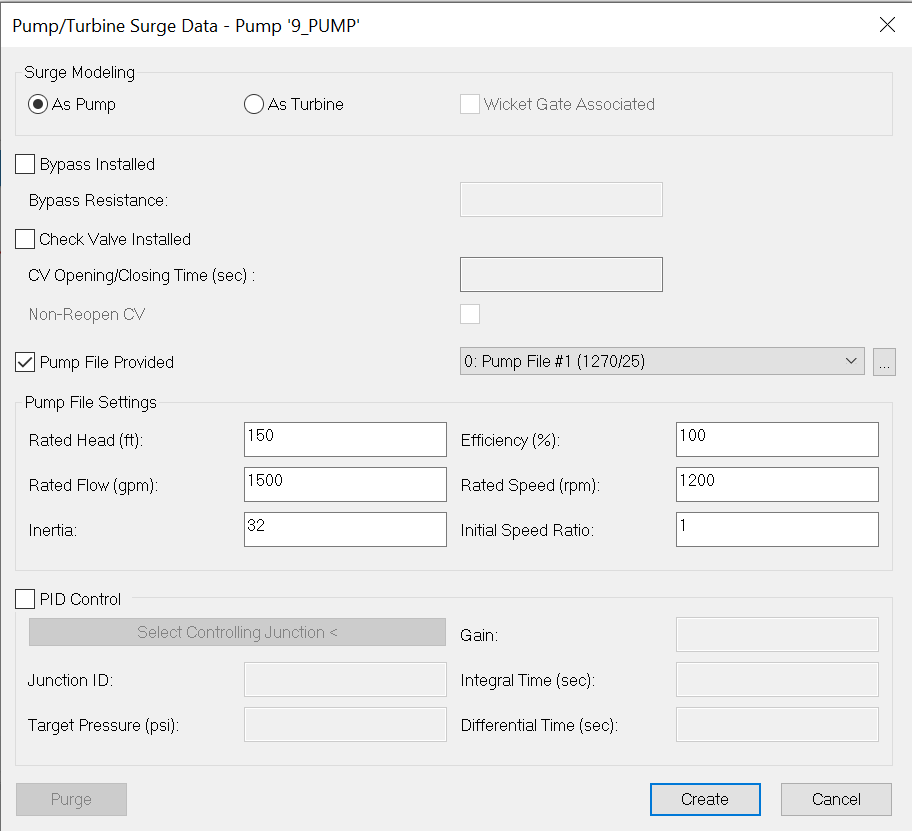The width and height of the screenshot is (912, 831).
Task: Close the Pump/Turbine Surge Data dialog
Action: [x=886, y=26]
